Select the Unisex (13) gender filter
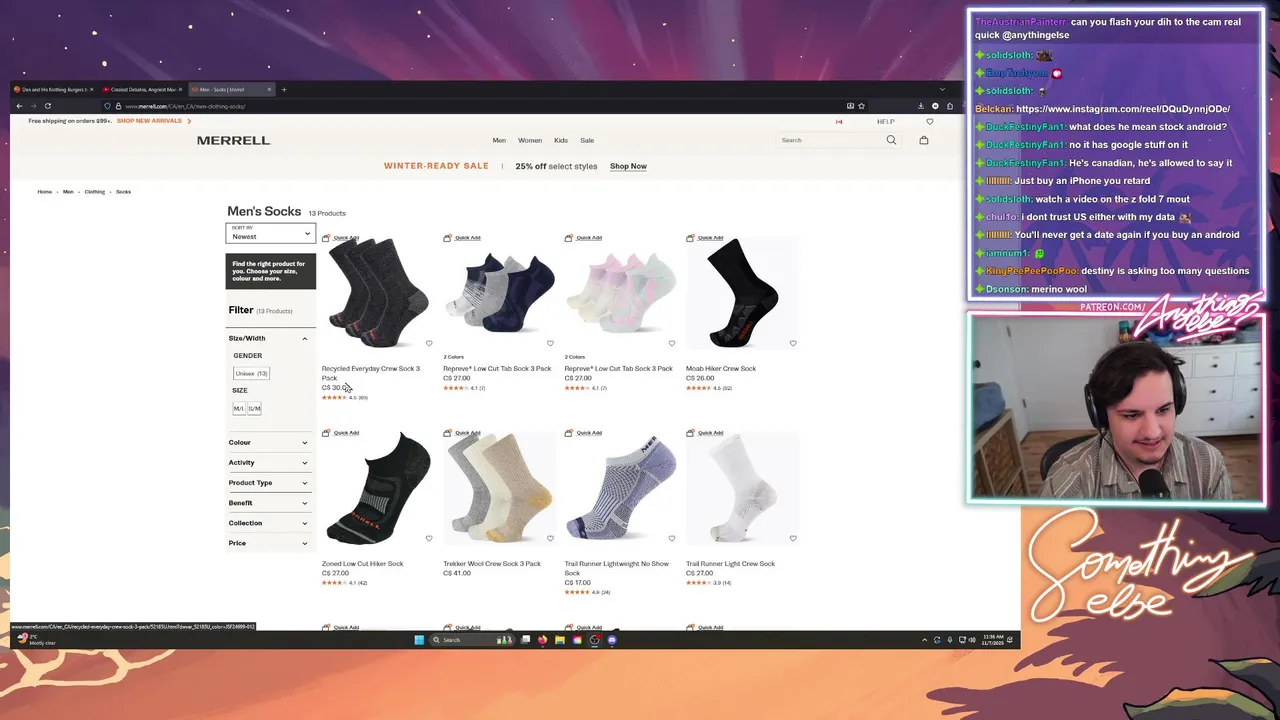Screen dimensions: 1280x720 click(252, 373)
